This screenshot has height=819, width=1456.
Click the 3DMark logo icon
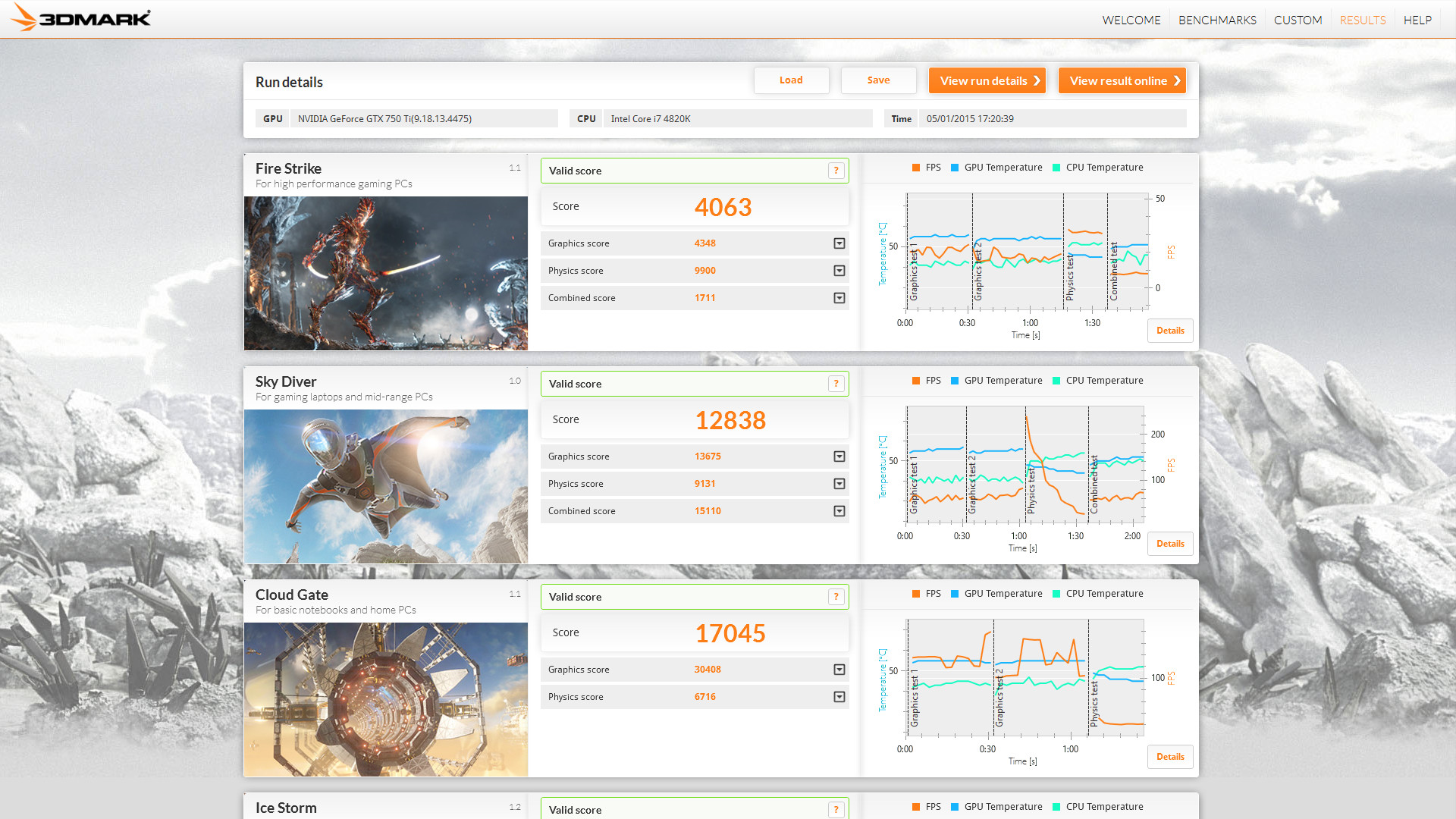24,17
